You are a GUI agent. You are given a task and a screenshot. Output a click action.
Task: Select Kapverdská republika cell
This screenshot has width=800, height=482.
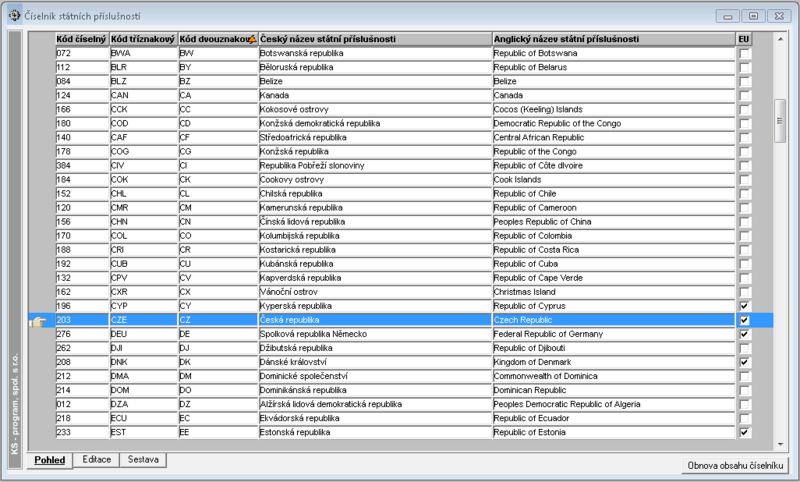[375, 277]
